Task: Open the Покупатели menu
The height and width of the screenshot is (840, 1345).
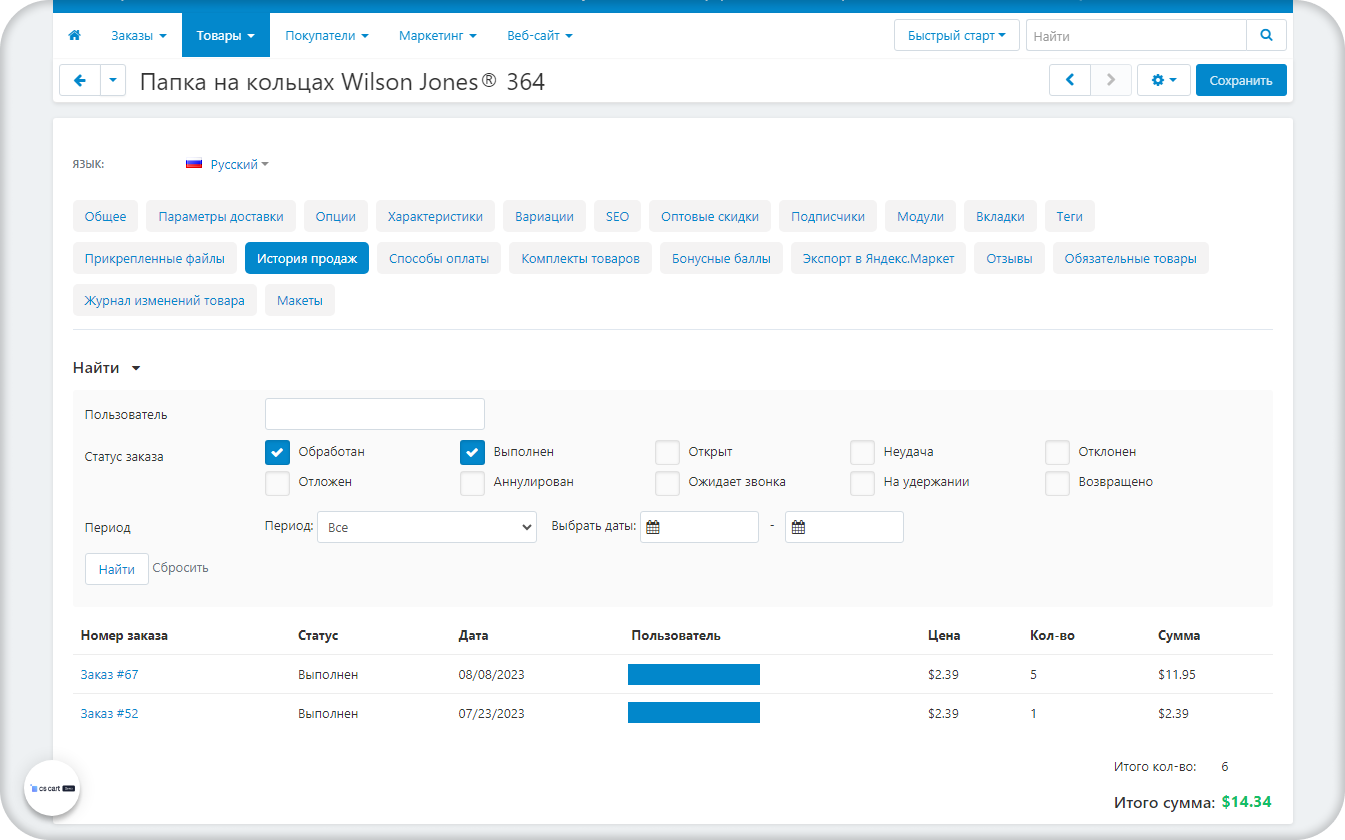Action: [327, 36]
